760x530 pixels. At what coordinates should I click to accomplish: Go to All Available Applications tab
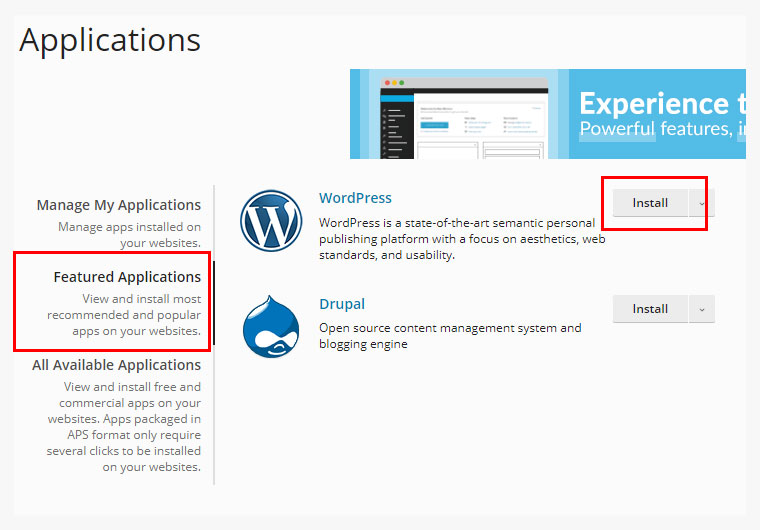[116, 365]
